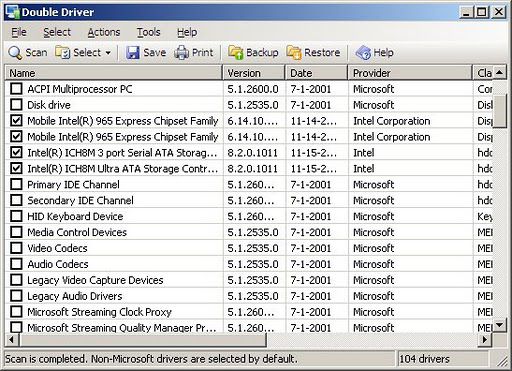This screenshot has width=512, height=371.
Task: Click 'Media Control Devices' row name
Action: [77, 232]
